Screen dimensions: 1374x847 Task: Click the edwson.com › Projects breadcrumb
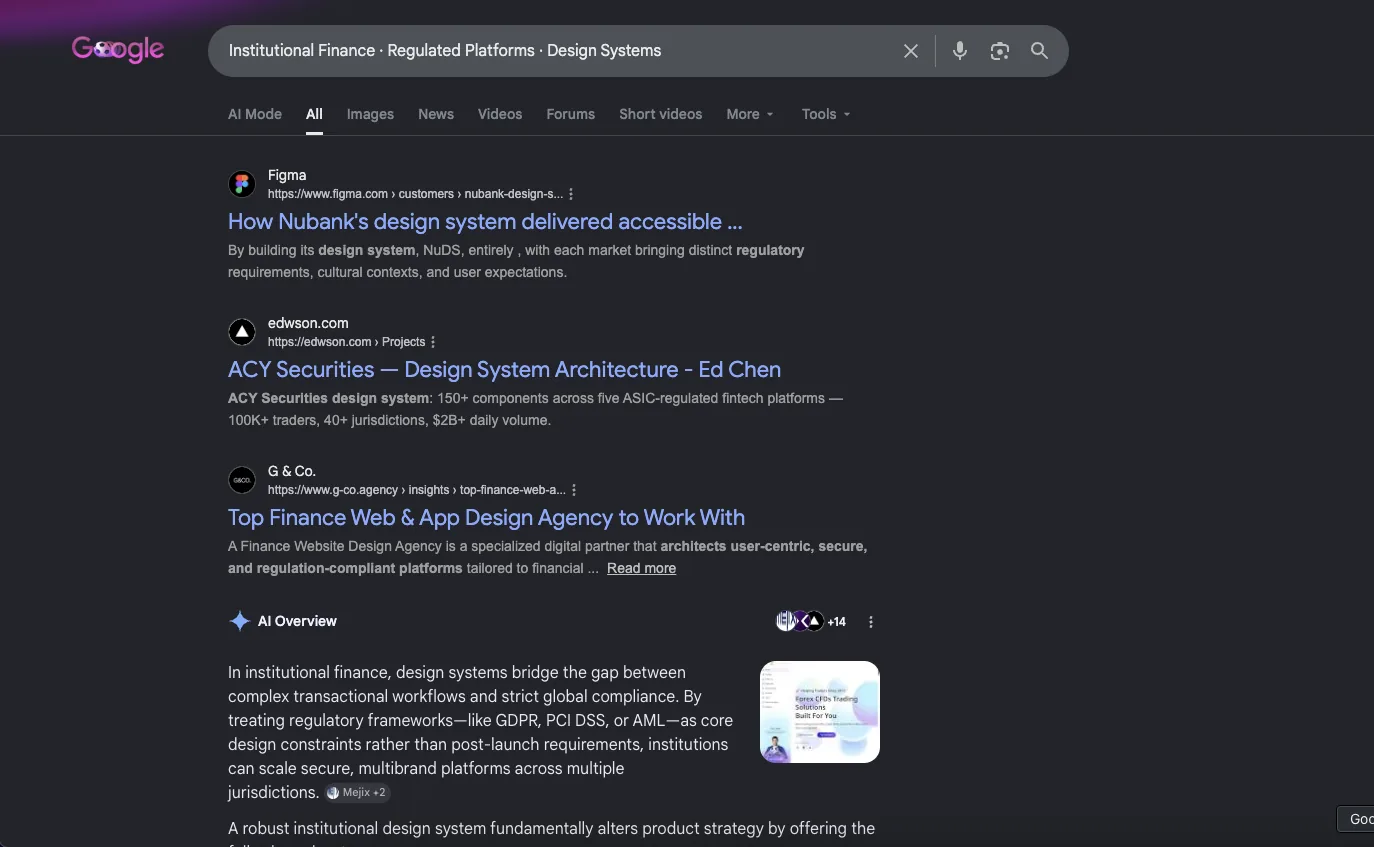click(x=346, y=342)
